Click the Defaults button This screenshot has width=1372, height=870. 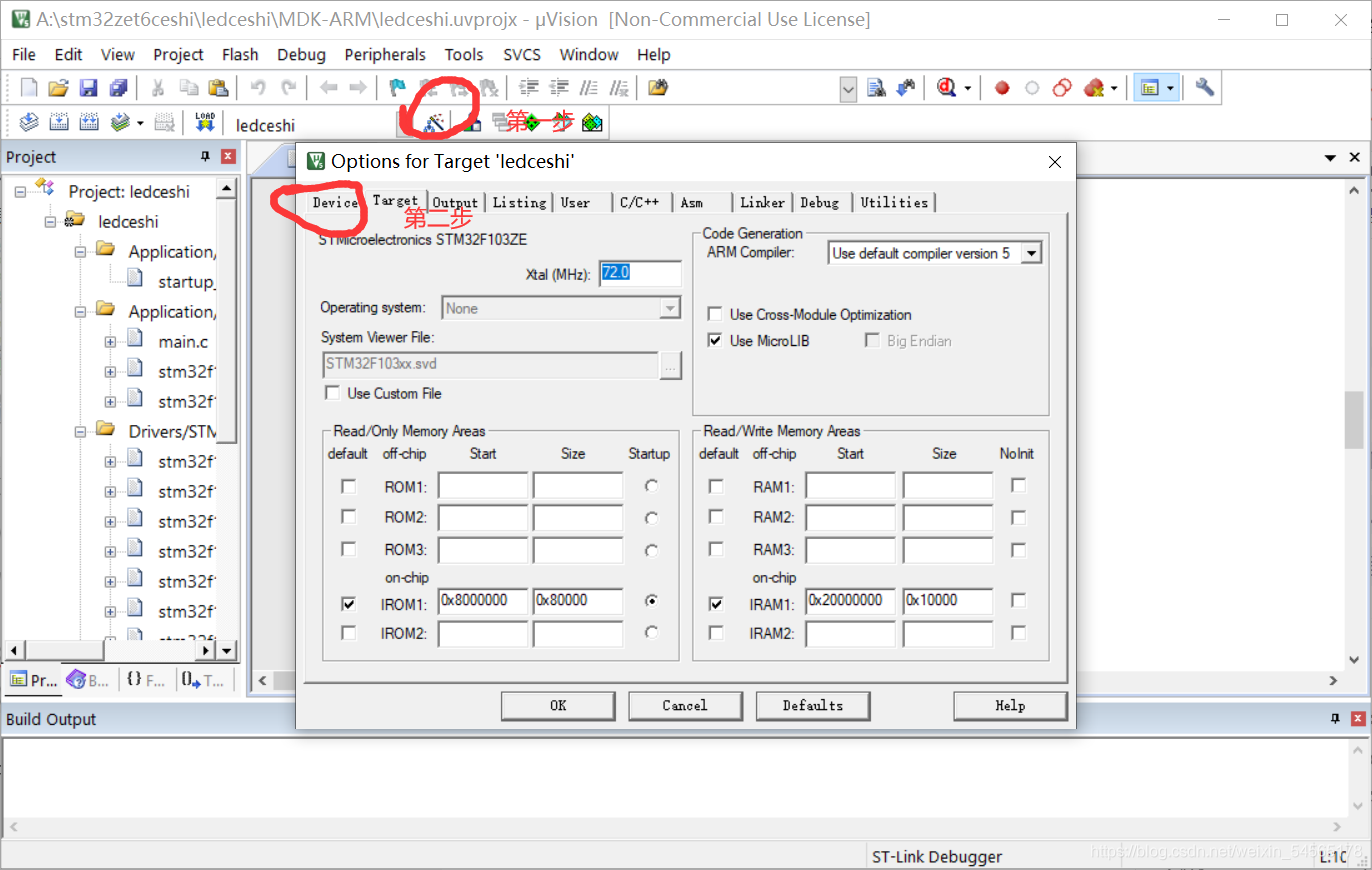813,706
